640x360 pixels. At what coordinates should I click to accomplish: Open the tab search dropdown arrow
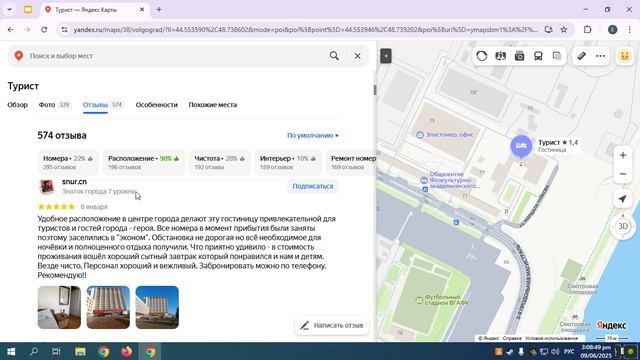(x=9, y=9)
